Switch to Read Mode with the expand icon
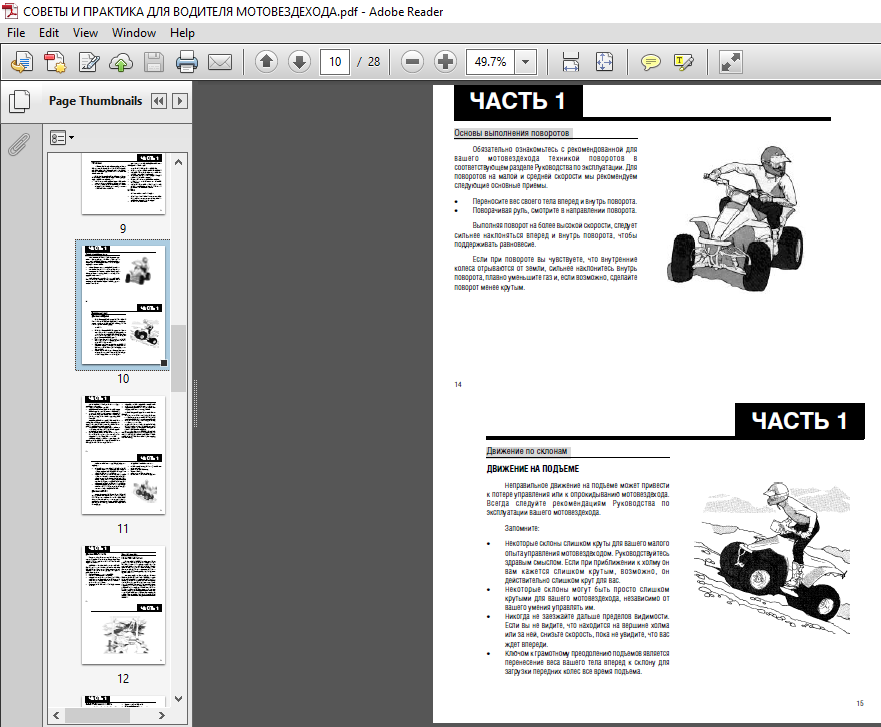This screenshot has width=881, height=727. click(730, 62)
